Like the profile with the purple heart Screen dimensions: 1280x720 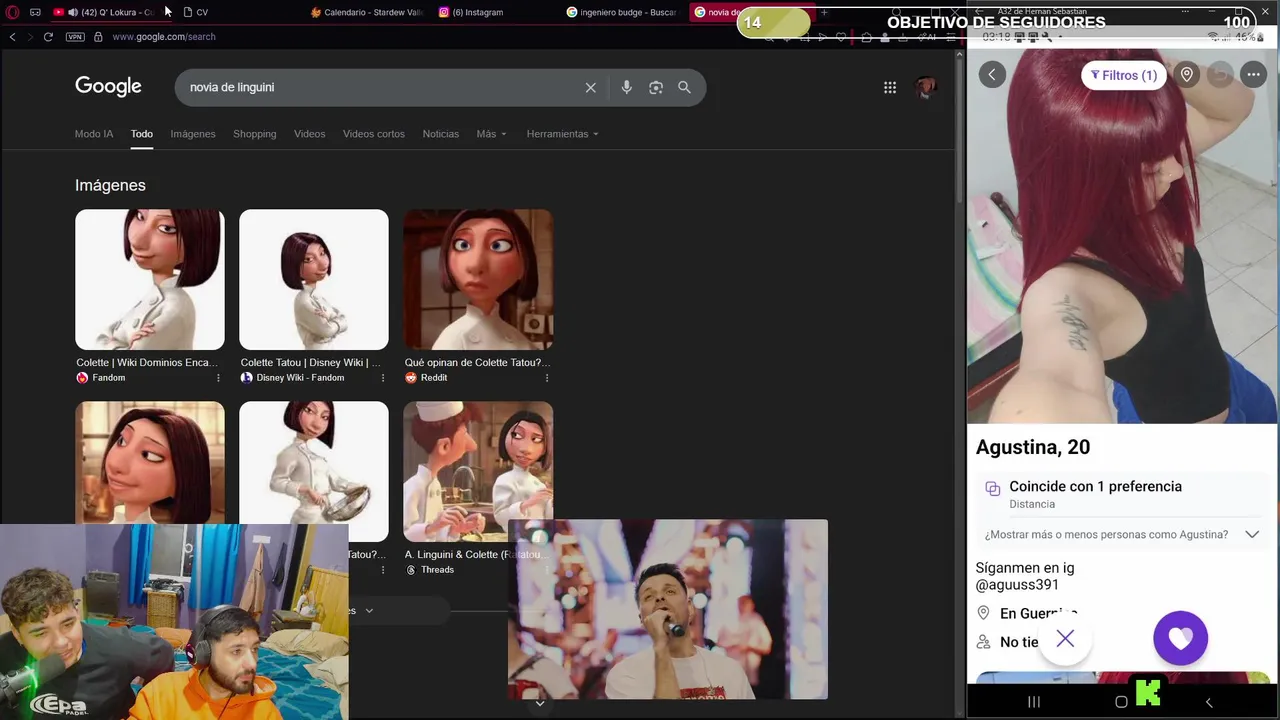(1181, 638)
